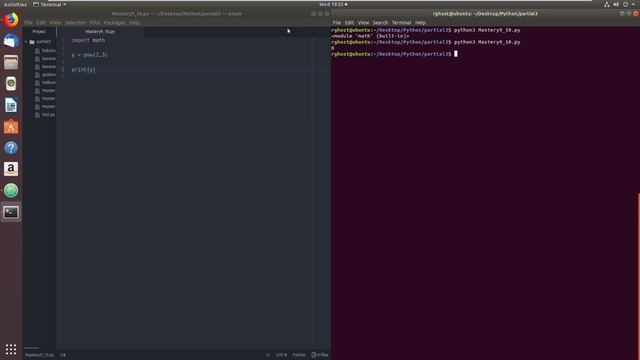Select the Terminal icon in the dock
The height and width of the screenshot is (360, 640).
tap(11, 212)
